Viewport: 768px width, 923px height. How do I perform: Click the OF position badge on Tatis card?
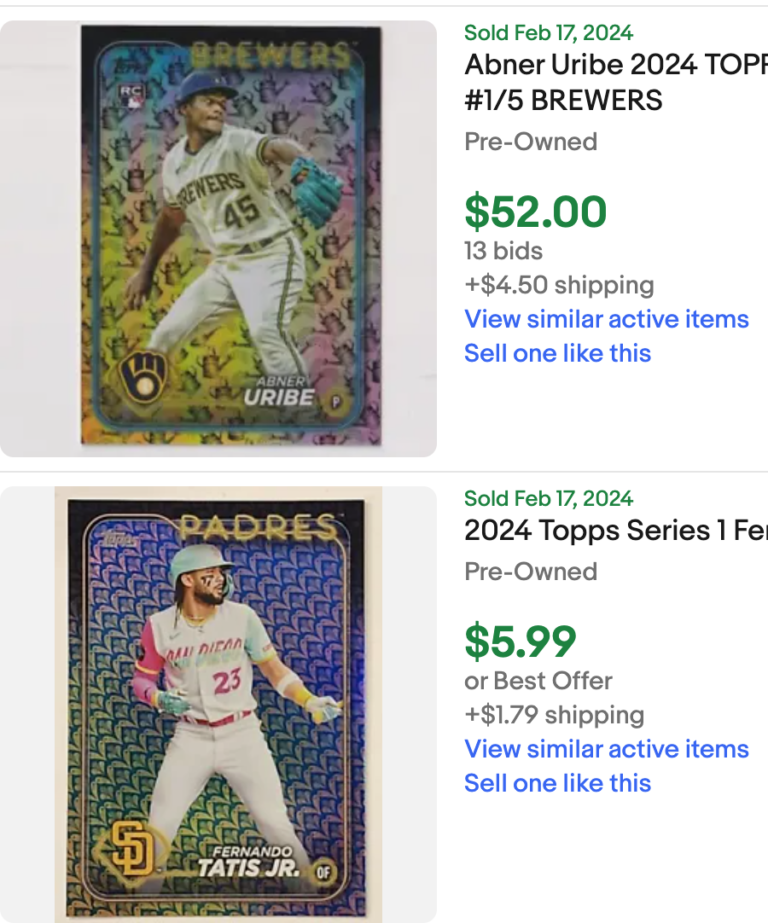(x=323, y=872)
